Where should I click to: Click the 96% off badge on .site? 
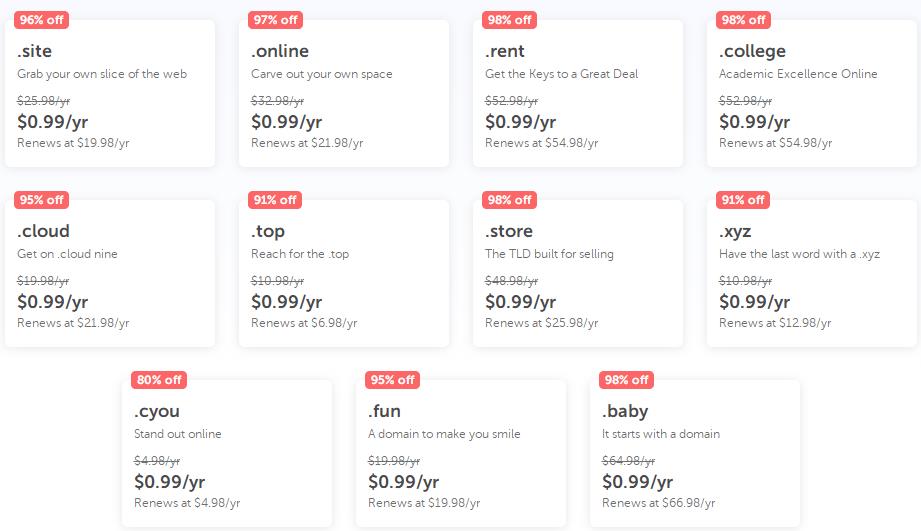(41, 19)
